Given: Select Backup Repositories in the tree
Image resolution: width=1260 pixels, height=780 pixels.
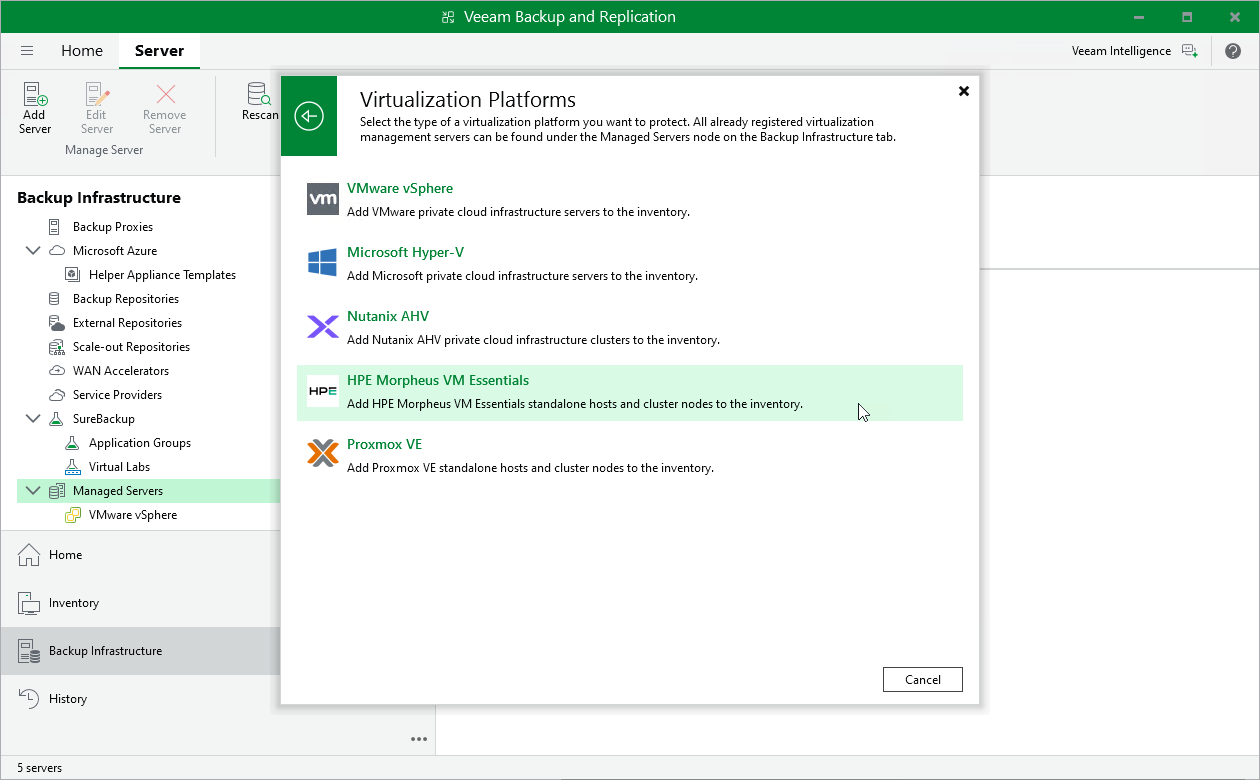Looking at the screenshot, I should click(x=125, y=299).
